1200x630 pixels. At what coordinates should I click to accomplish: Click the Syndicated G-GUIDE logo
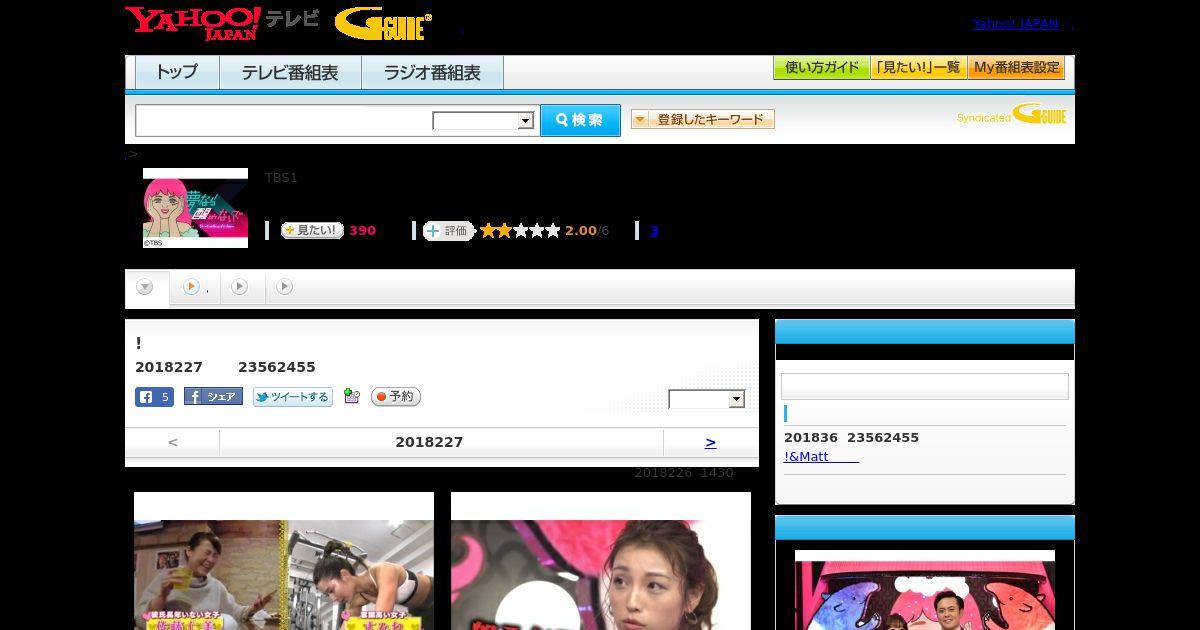click(x=1011, y=114)
